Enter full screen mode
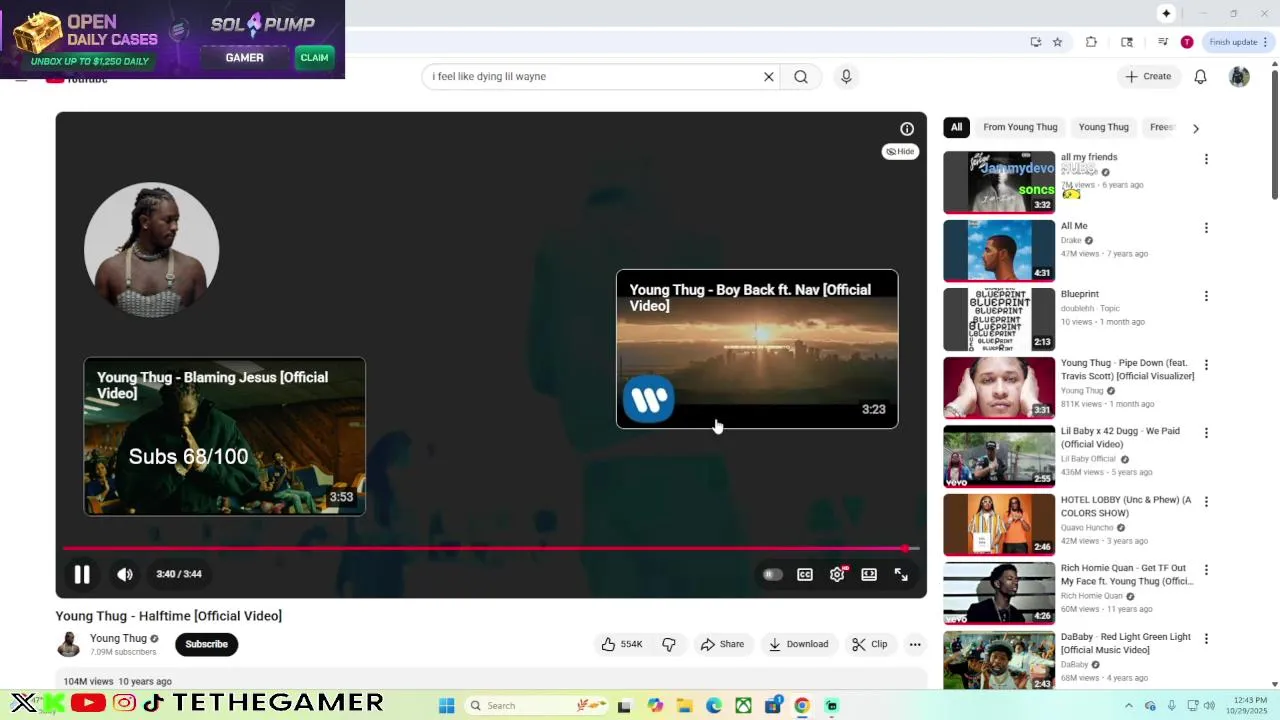 click(901, 574)
